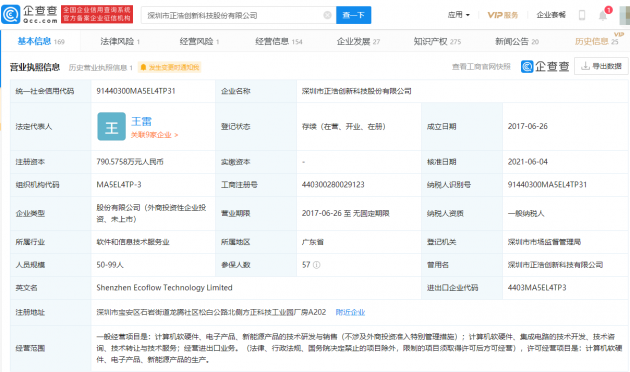
Task: Open the VIP服务 menu
Action: 503,15
